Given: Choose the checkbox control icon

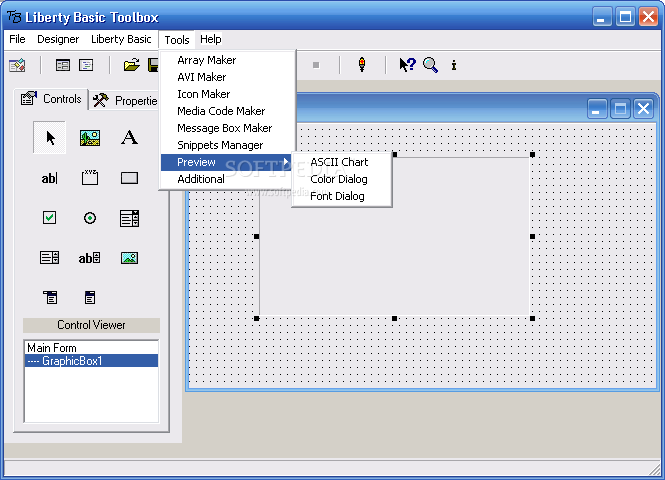Looking at the screenshot, I should tap(50, 218).
